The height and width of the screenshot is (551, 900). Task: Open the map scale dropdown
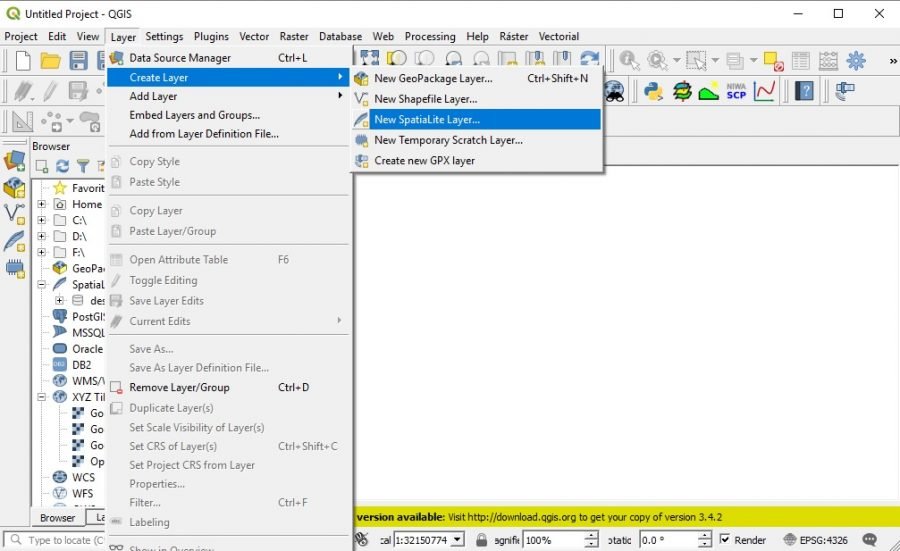tap(457, 540)
